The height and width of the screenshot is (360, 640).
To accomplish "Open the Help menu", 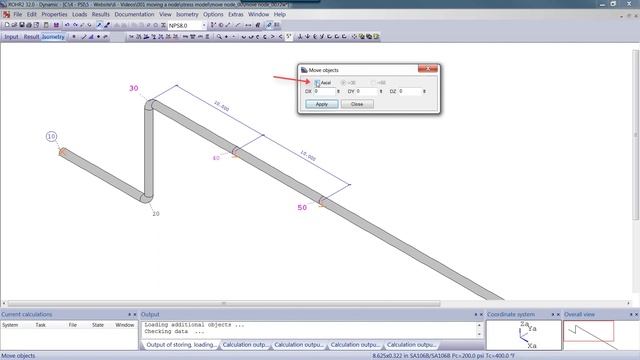I will pos(280,14).
